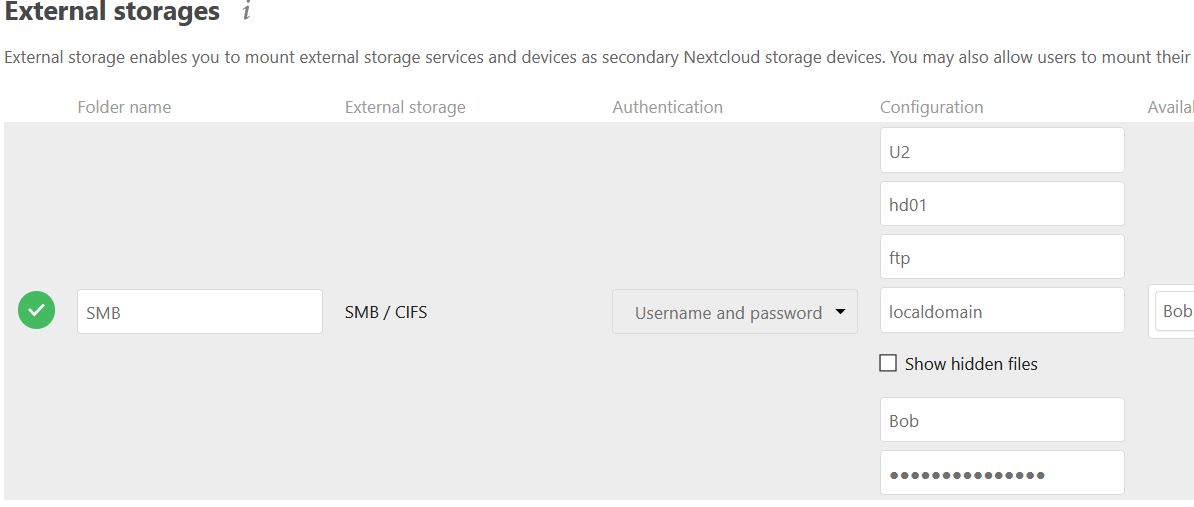Open the Username and password authentication dropdown
Image resolution: width=1194 pixels, height=507 pixels.
pos(735,313)
